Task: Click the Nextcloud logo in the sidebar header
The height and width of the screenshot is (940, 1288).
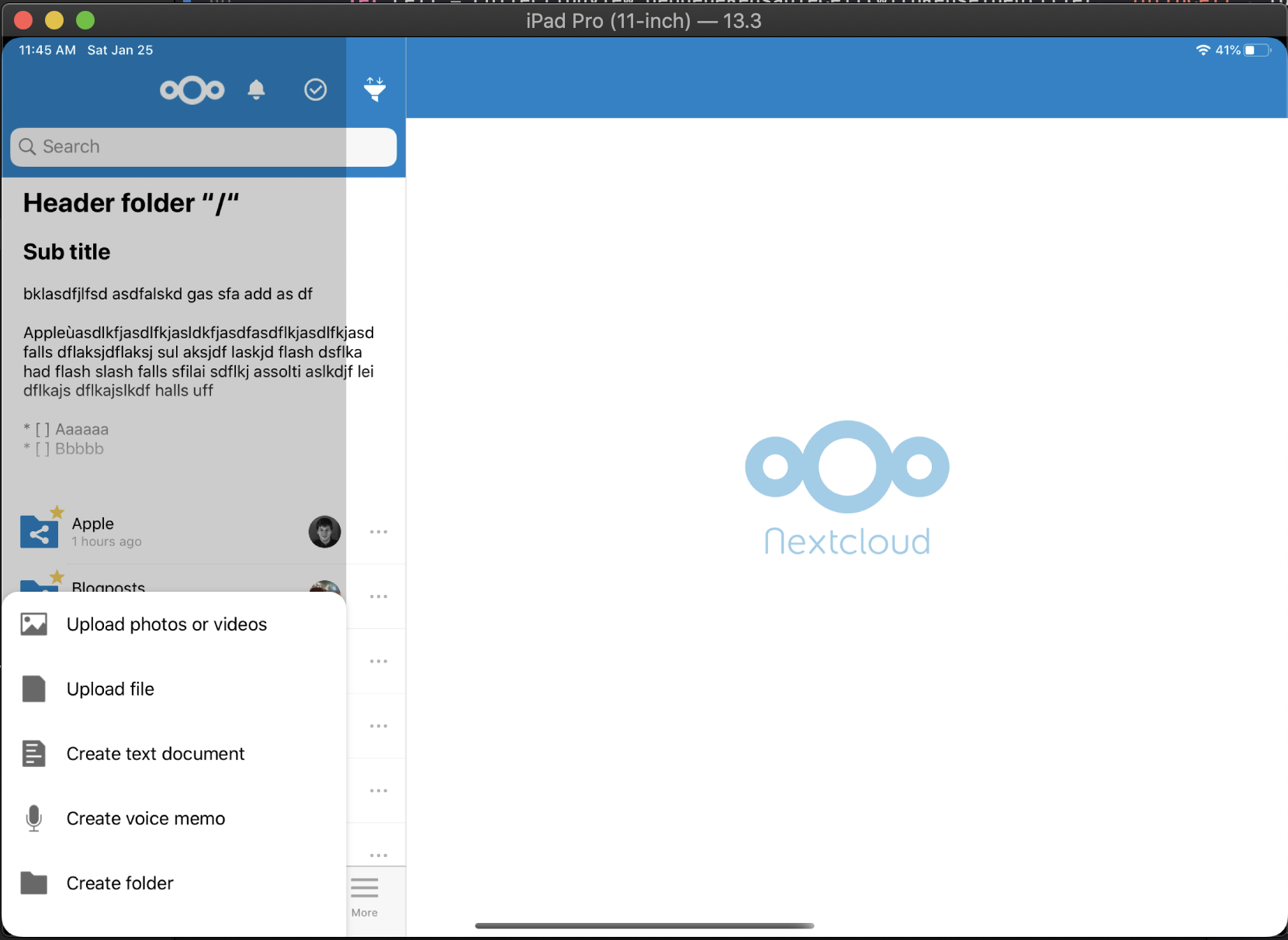Action: (192, 90)
